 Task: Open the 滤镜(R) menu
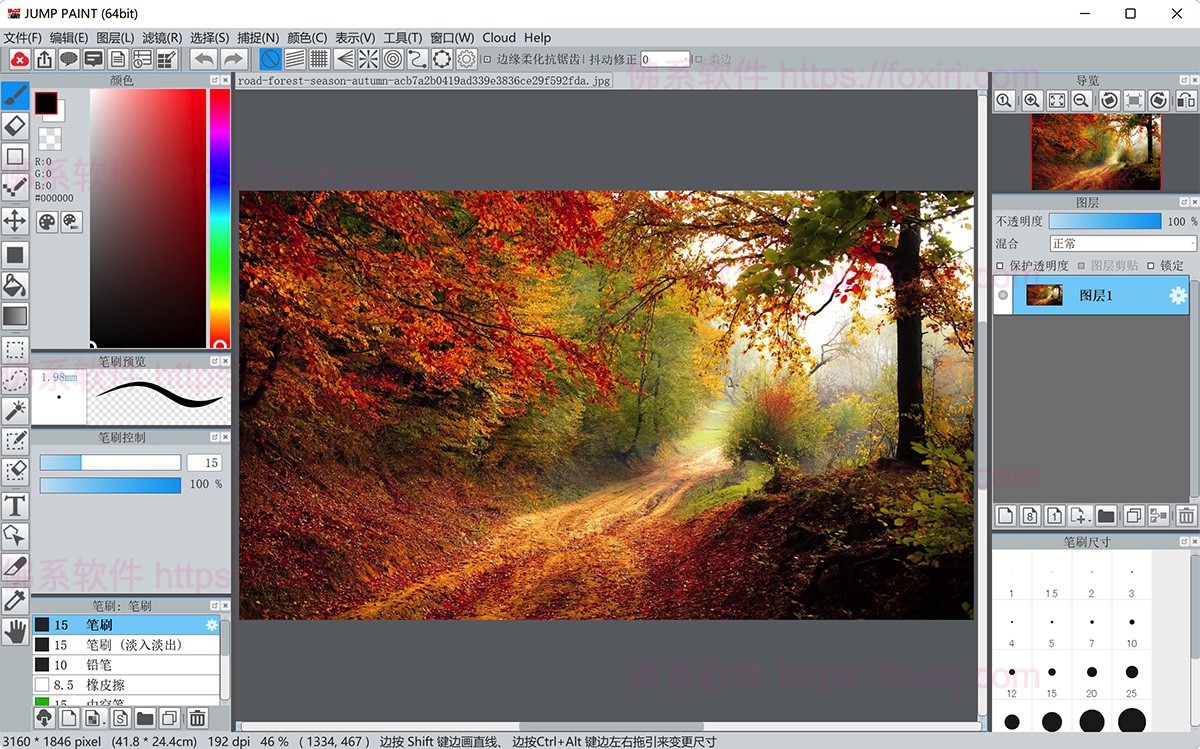pyautogui.click(x=162, y=38)
